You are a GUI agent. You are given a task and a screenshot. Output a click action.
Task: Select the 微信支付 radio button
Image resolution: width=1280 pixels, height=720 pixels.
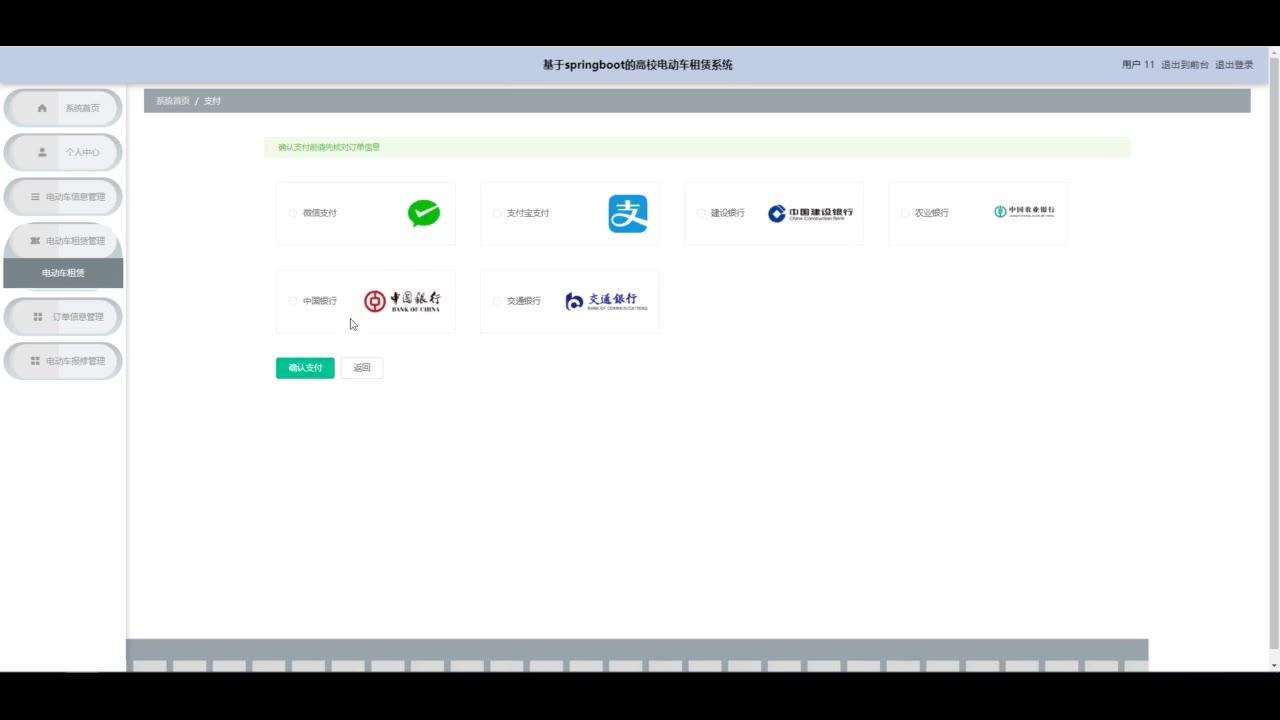point(293,213)
